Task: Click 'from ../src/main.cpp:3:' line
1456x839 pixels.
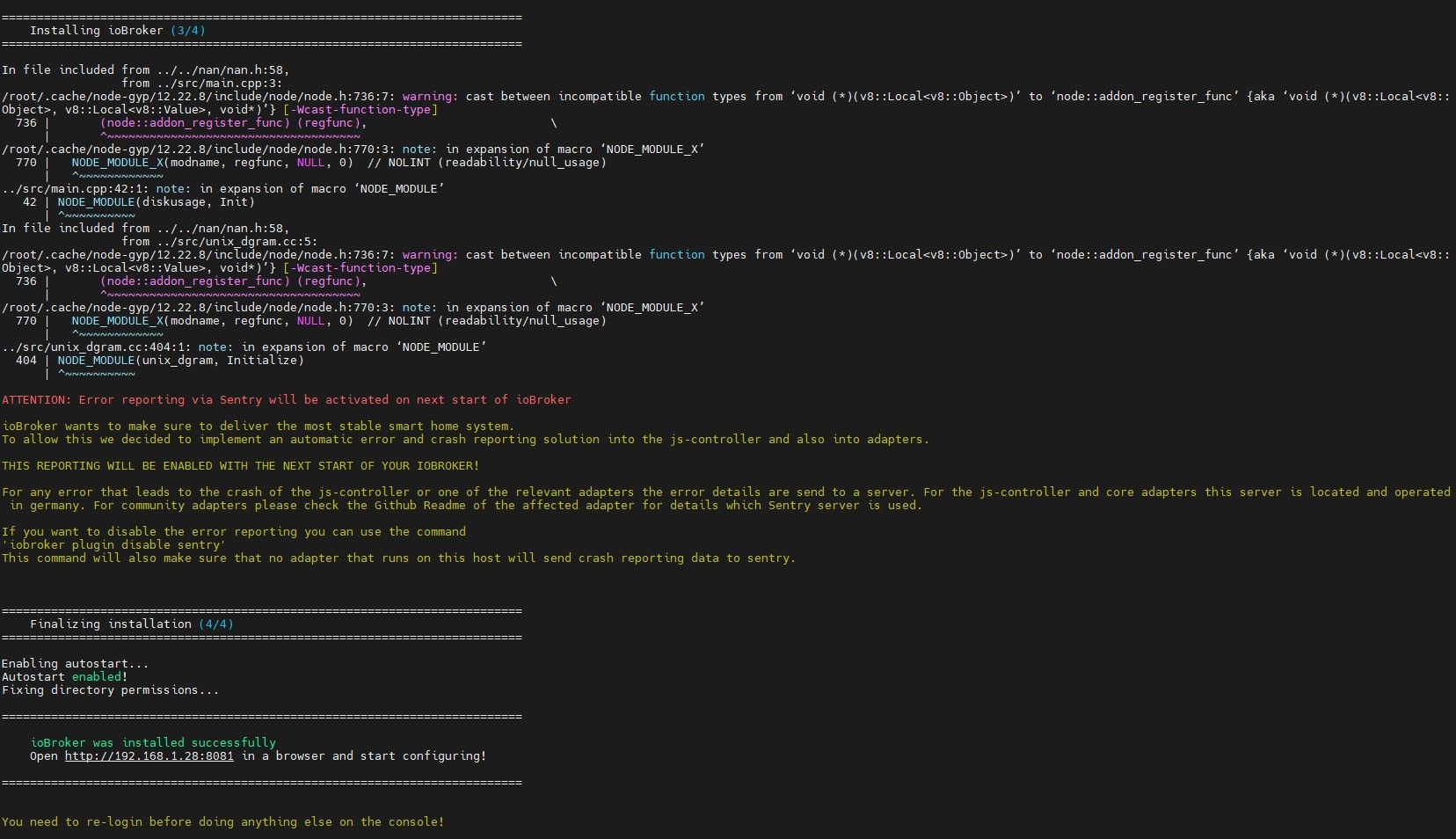Action: pos(202,83)
